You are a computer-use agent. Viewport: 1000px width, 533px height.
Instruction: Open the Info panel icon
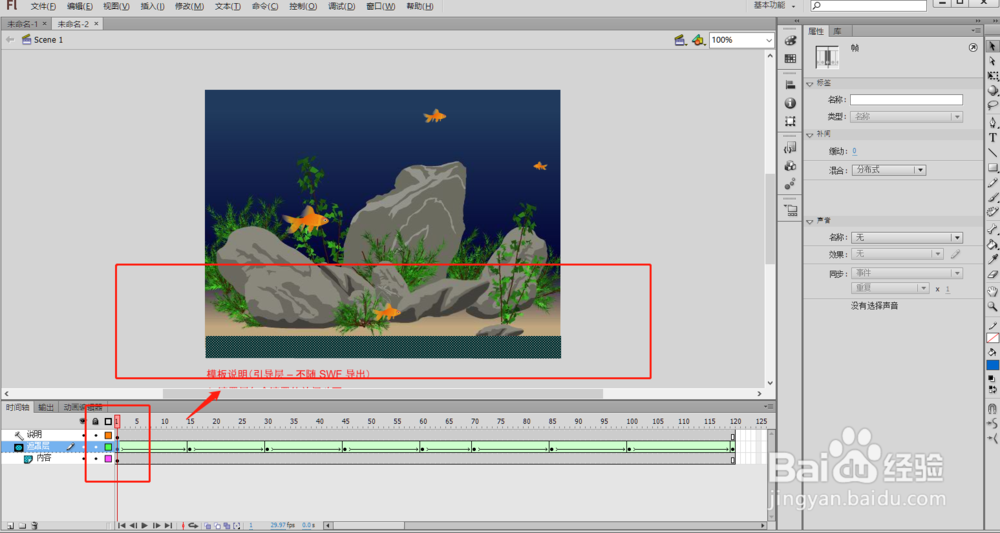tap(790, 103)
